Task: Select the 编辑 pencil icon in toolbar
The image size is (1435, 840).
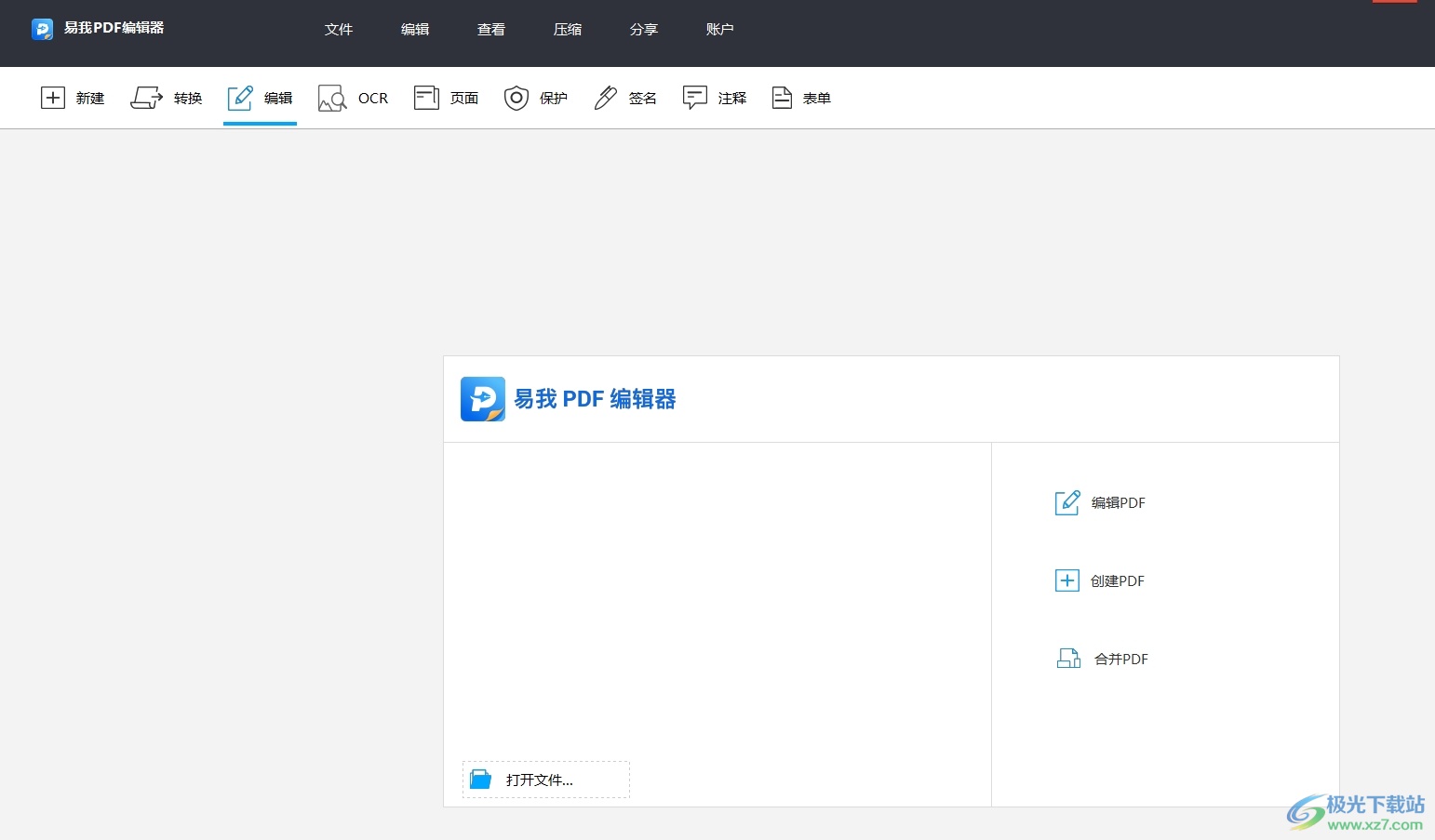Action: click(x=240, y=98)
